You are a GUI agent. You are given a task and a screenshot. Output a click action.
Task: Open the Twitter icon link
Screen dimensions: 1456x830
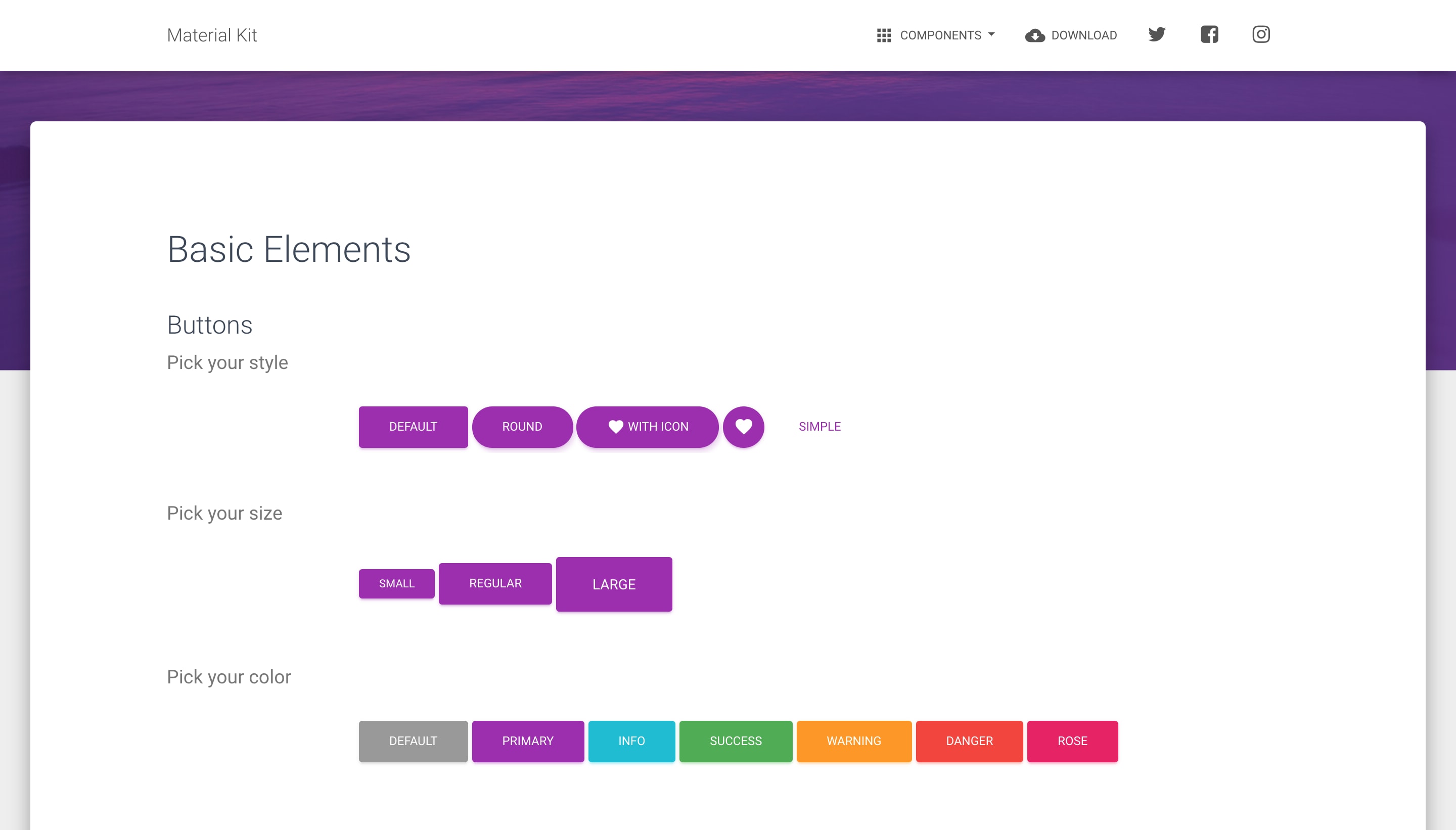click(x=1157, y=34)
